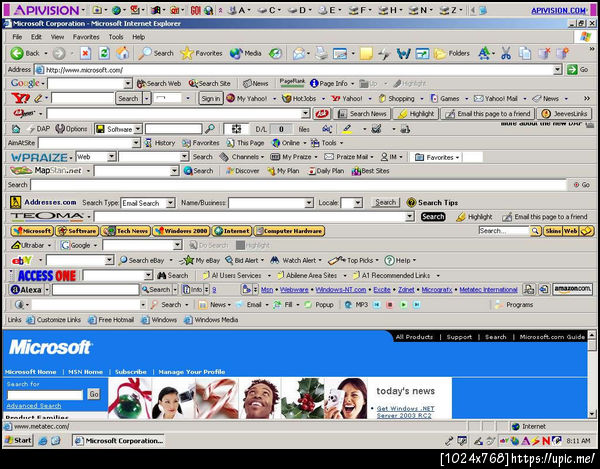
Task: Click the amazon.com button on Alexa toolbar
Action: tap(572, 289)
